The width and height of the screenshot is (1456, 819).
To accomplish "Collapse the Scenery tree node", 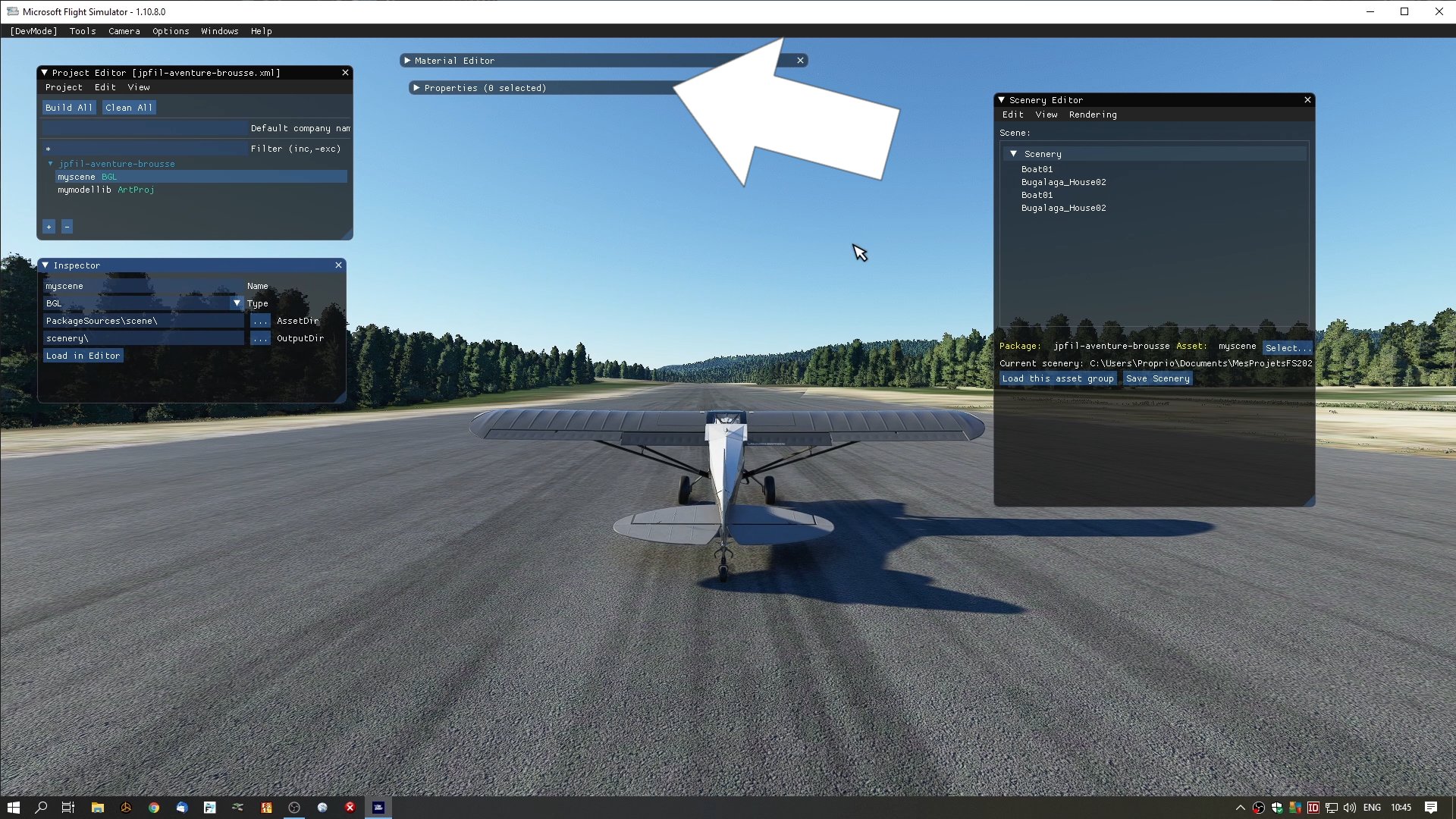I will 1013,154.
